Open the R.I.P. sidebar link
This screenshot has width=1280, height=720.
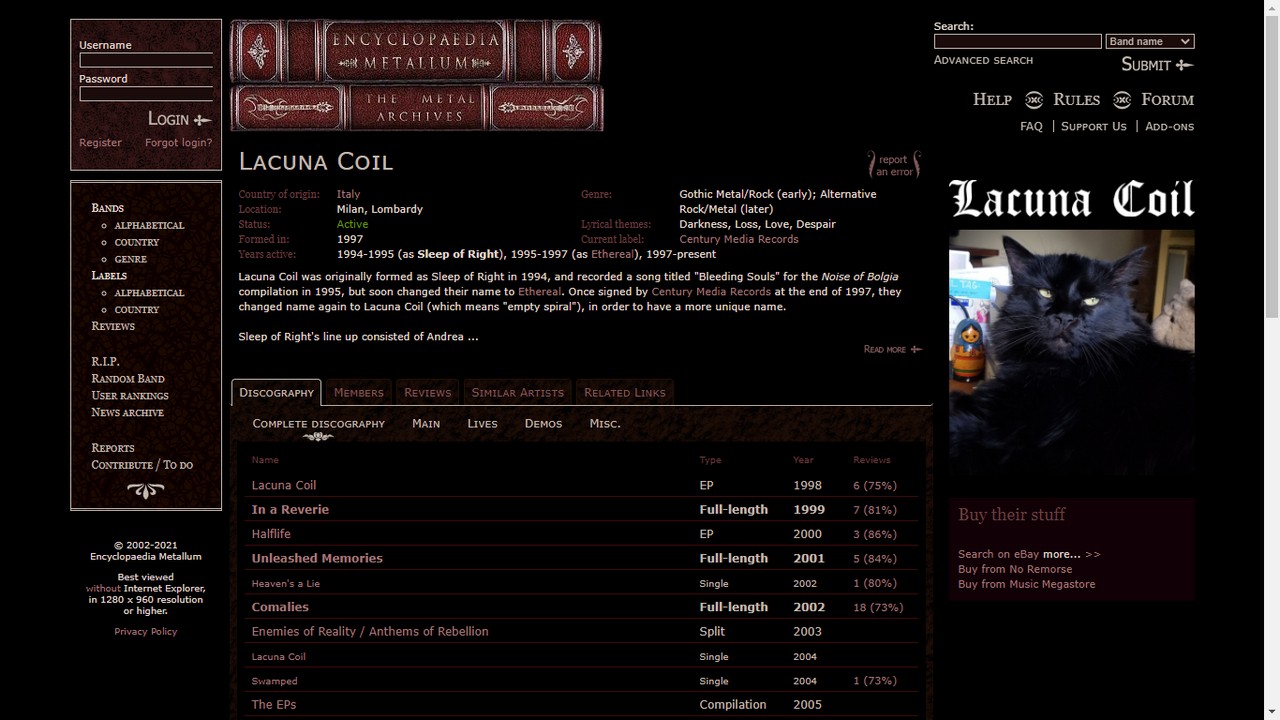[x=105, y=362]
